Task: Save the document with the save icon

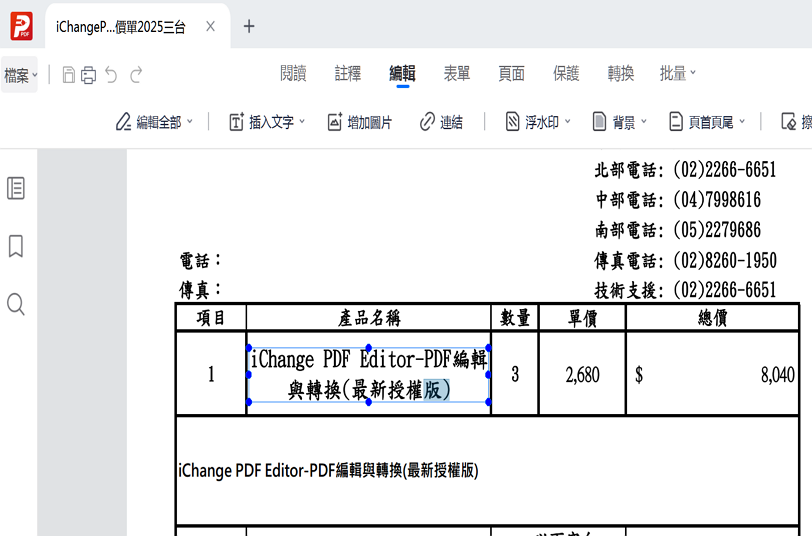Action: tap(68, 75)
